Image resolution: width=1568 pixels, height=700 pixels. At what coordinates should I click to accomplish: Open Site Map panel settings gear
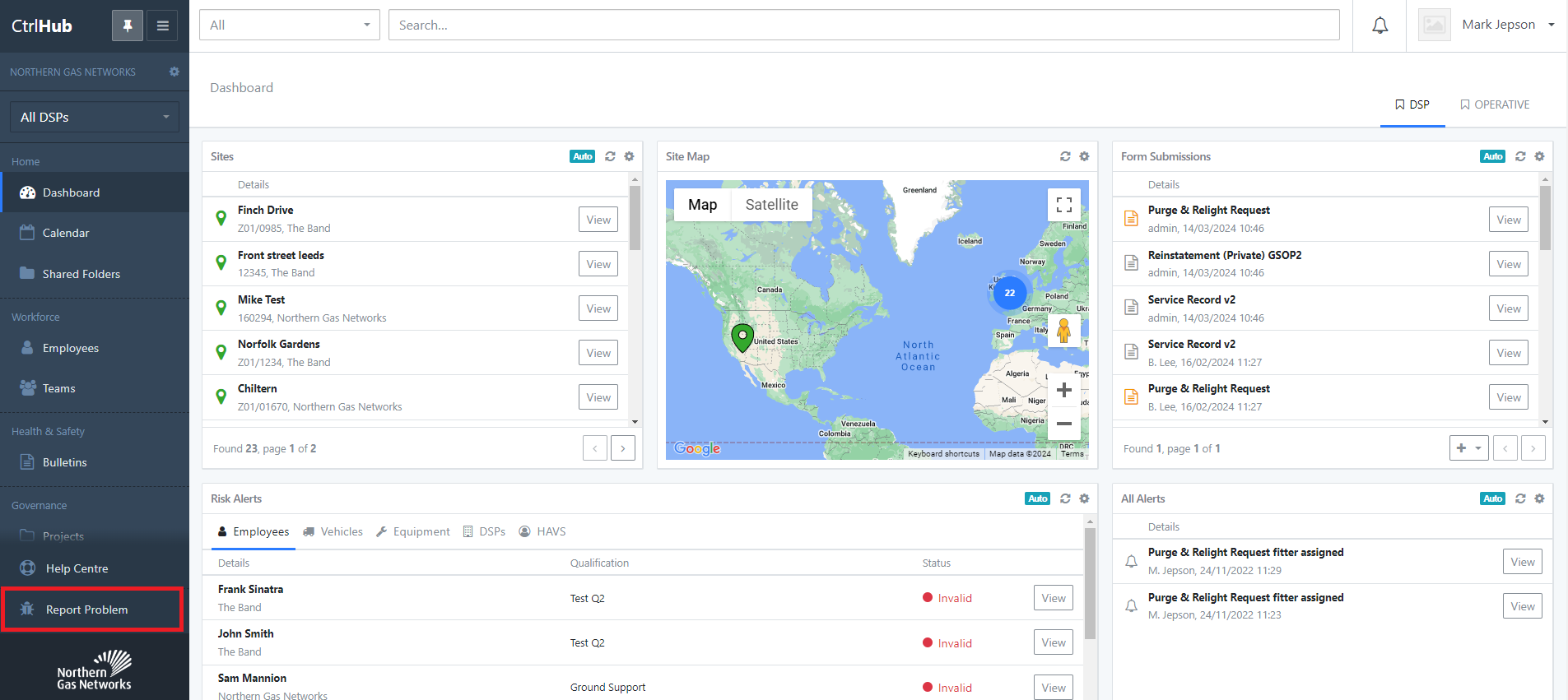pos(1084,156)
